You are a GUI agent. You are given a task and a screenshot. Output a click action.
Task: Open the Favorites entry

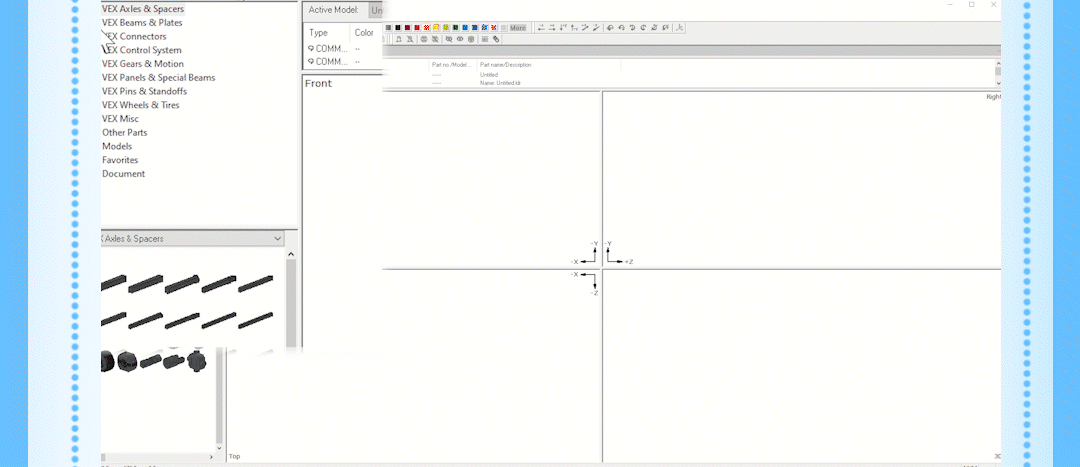tap(120, 160)
